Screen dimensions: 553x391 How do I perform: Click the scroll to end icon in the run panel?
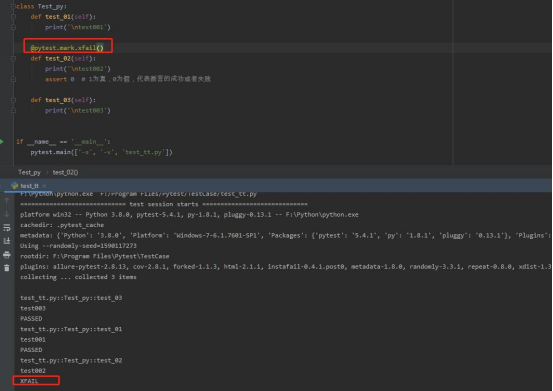[7, 241]
